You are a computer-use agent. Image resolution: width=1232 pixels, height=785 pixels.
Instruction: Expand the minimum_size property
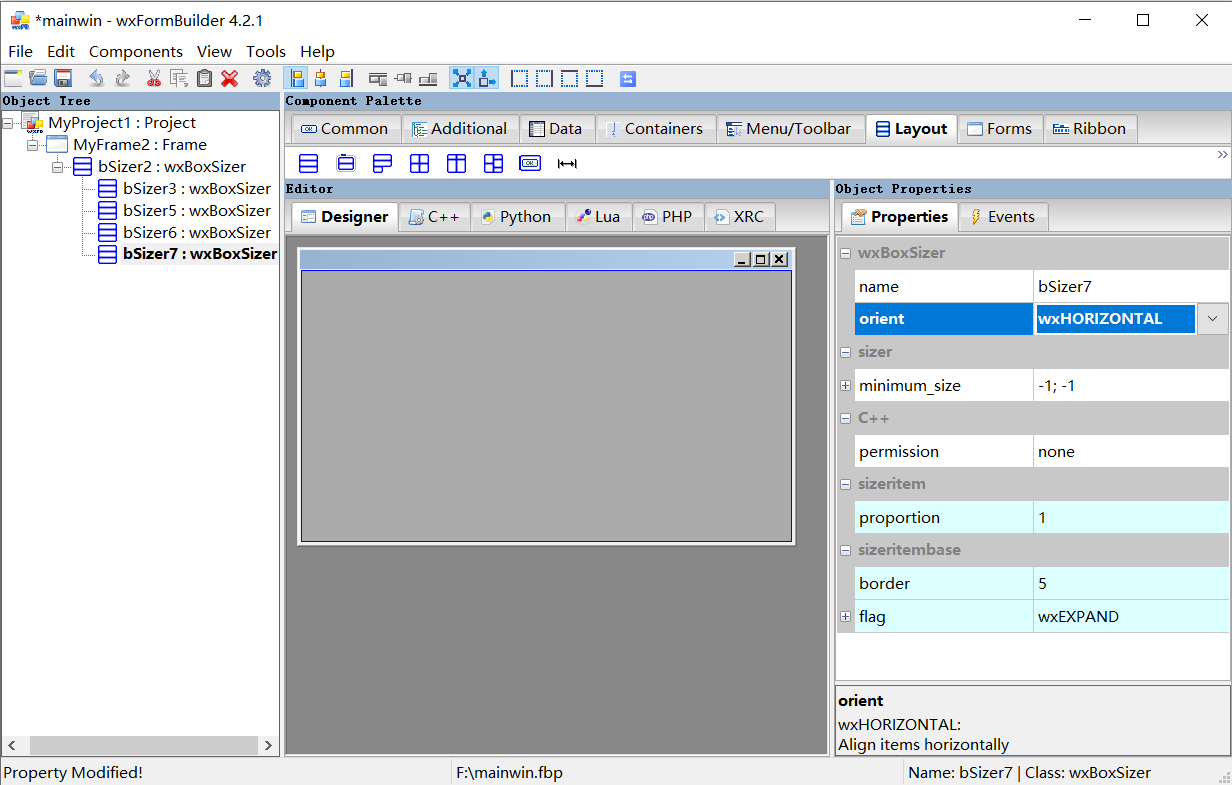845,385
